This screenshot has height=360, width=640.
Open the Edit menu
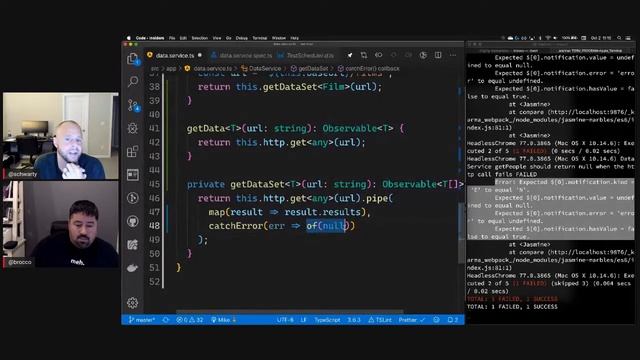(183, 38)
